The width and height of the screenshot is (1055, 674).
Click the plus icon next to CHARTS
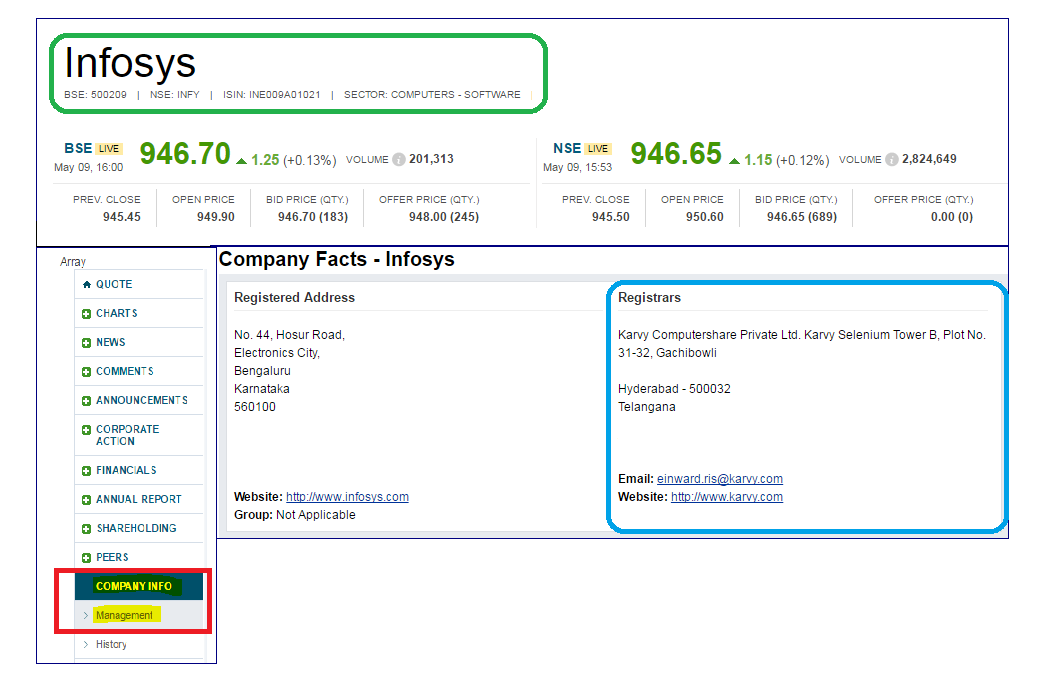(86, 314)
